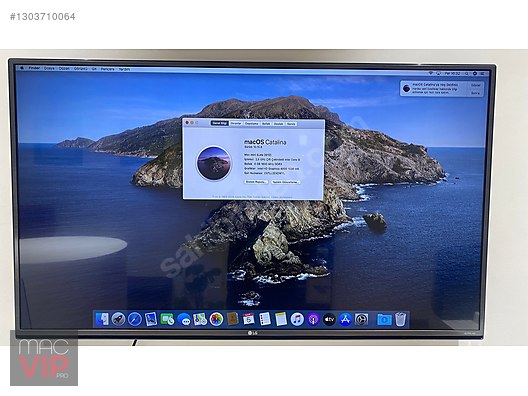Select the Genel Bilgi tab
Image resolution: width=528 pixels, height=396 pixels.
tap(220, 123)
